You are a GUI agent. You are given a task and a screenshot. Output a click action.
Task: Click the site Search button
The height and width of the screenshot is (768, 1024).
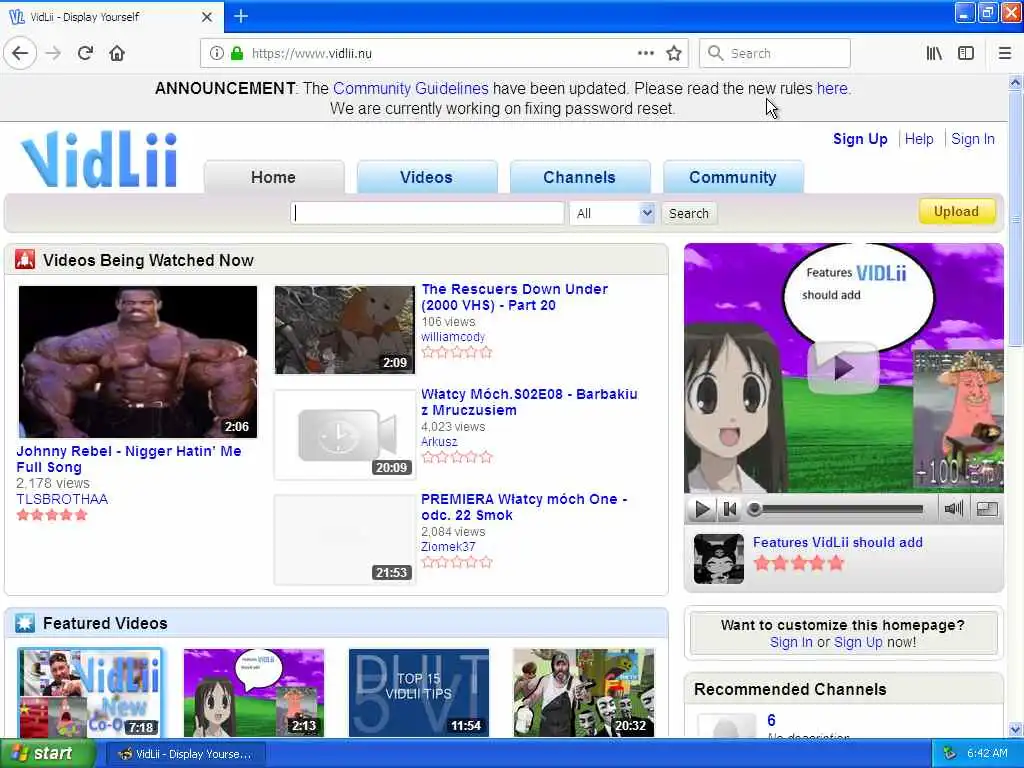(689, 214)
